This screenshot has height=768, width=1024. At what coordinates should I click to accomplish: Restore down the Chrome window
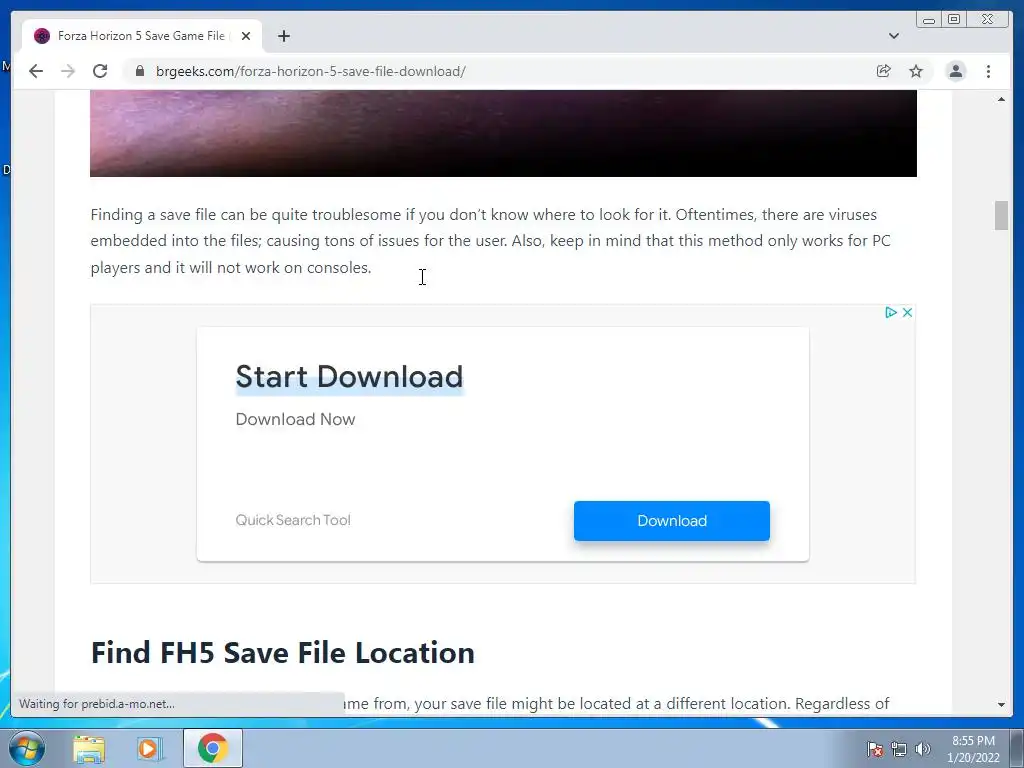pos(953,20)
